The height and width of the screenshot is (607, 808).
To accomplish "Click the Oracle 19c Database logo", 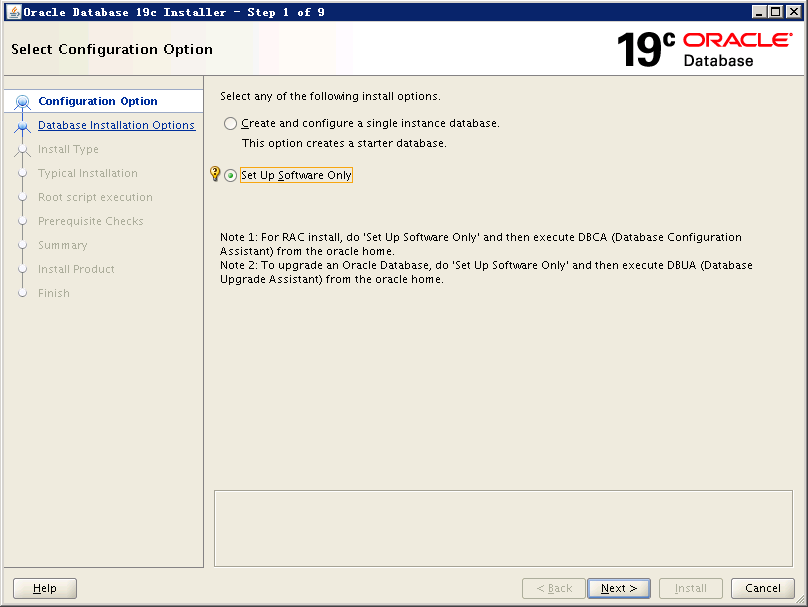I will click(704, 49).
